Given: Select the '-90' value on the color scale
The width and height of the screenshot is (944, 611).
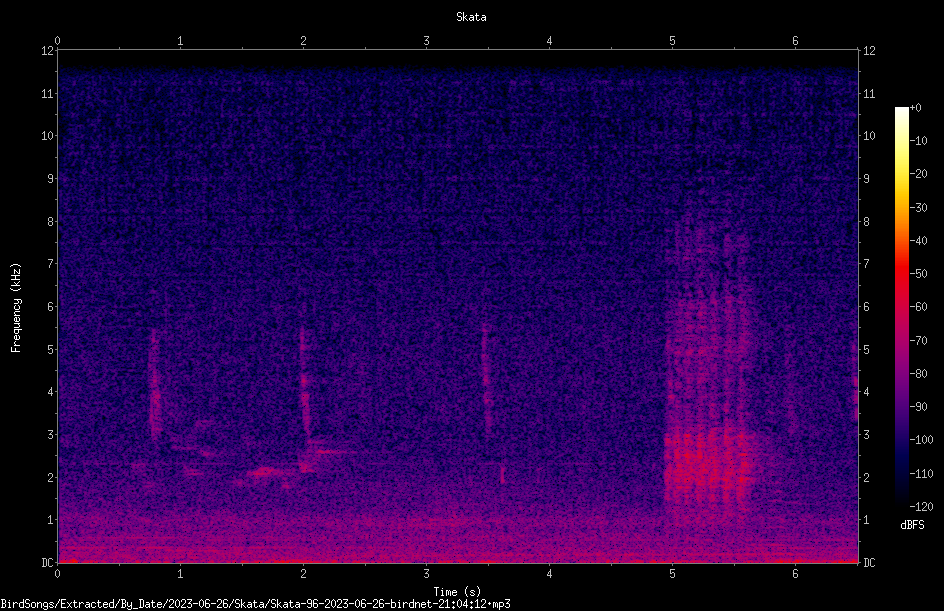Looking at the screenshot, I should pyautogui.click(x=919, y=407).
